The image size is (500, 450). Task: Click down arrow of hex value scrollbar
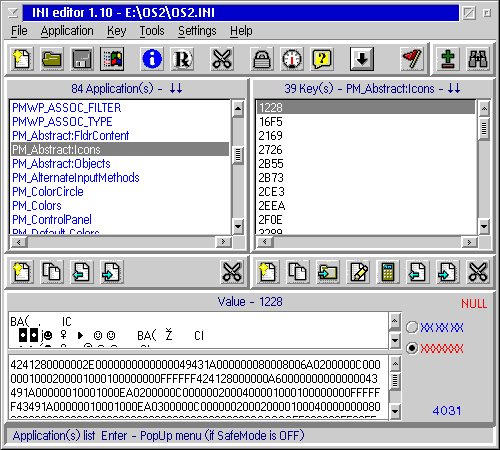[395, 411]
